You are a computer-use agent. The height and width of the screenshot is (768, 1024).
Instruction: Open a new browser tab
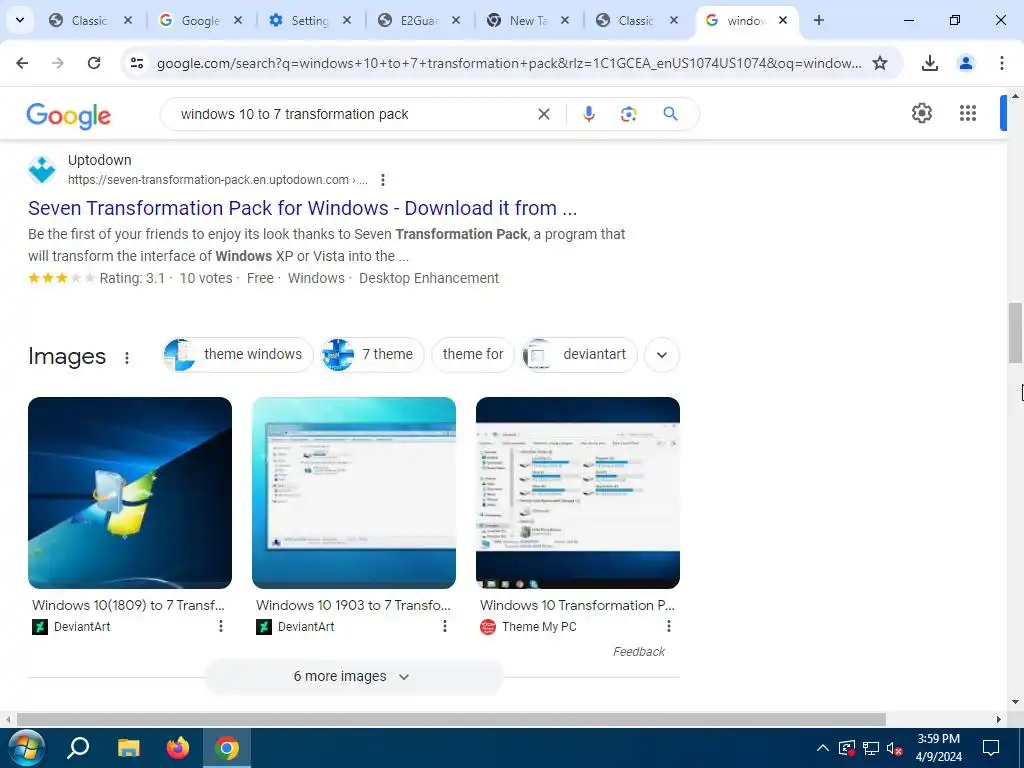818,20
